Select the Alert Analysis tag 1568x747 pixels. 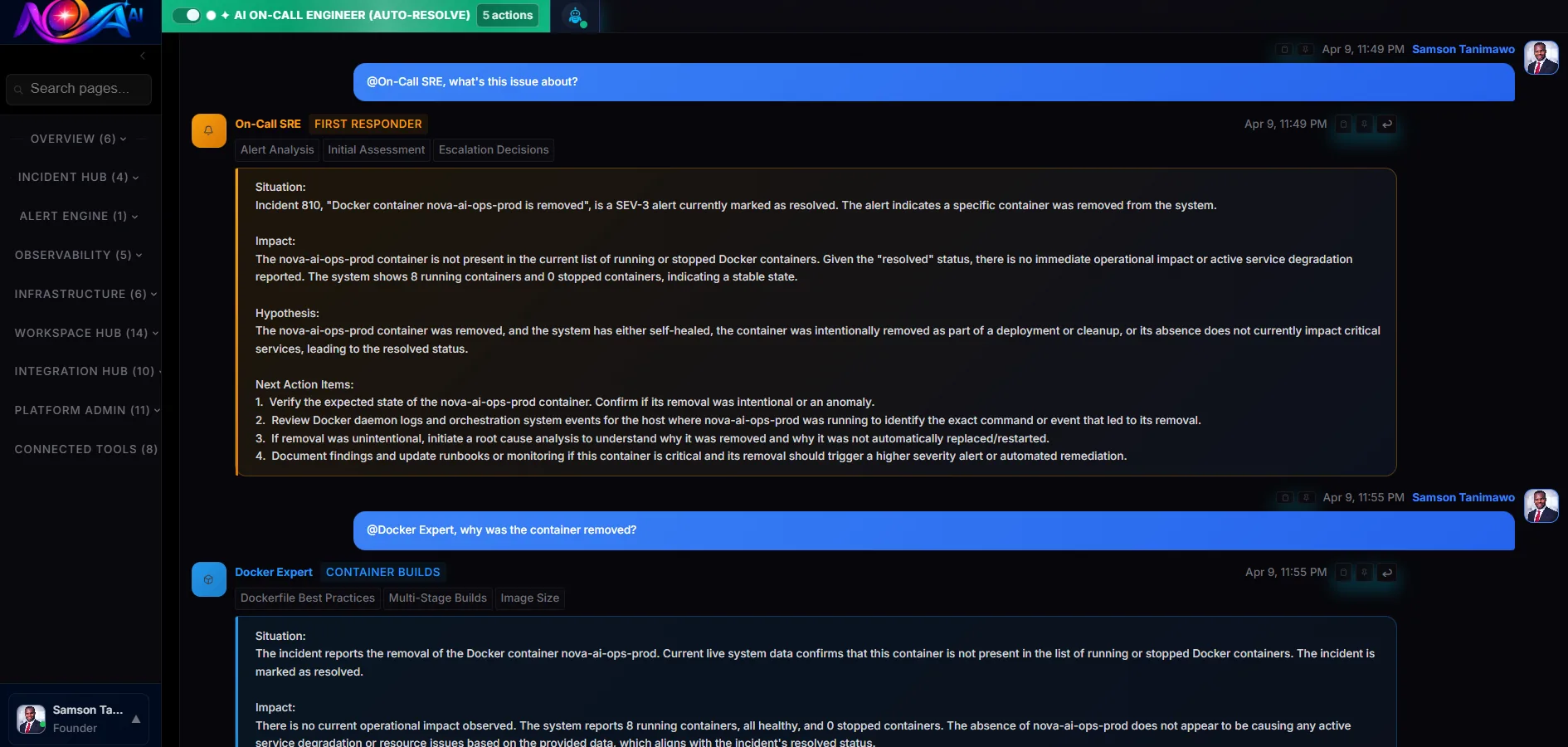[277, 150]
